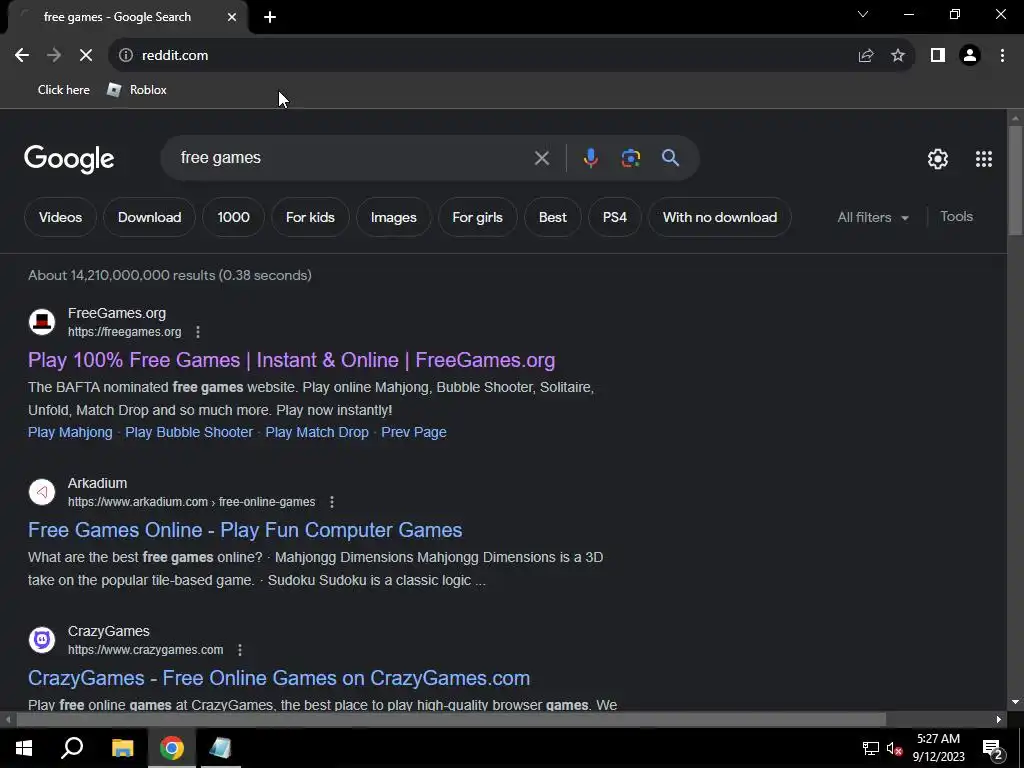Go back with the browser back arrow
This screenshot has width=1024, height=768.
pos(22,56)
